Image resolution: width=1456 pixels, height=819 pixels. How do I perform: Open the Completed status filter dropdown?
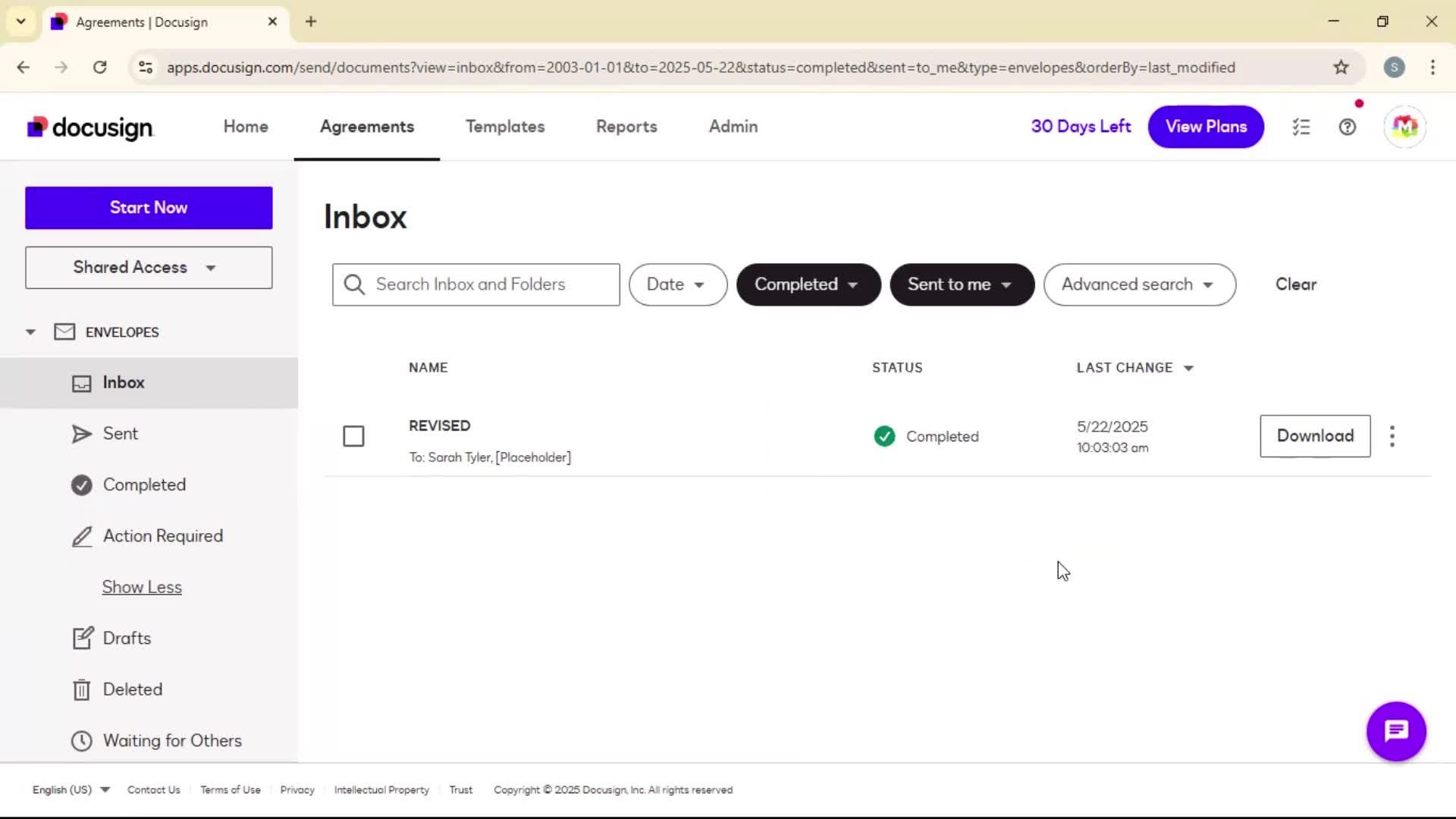(808, 284)
